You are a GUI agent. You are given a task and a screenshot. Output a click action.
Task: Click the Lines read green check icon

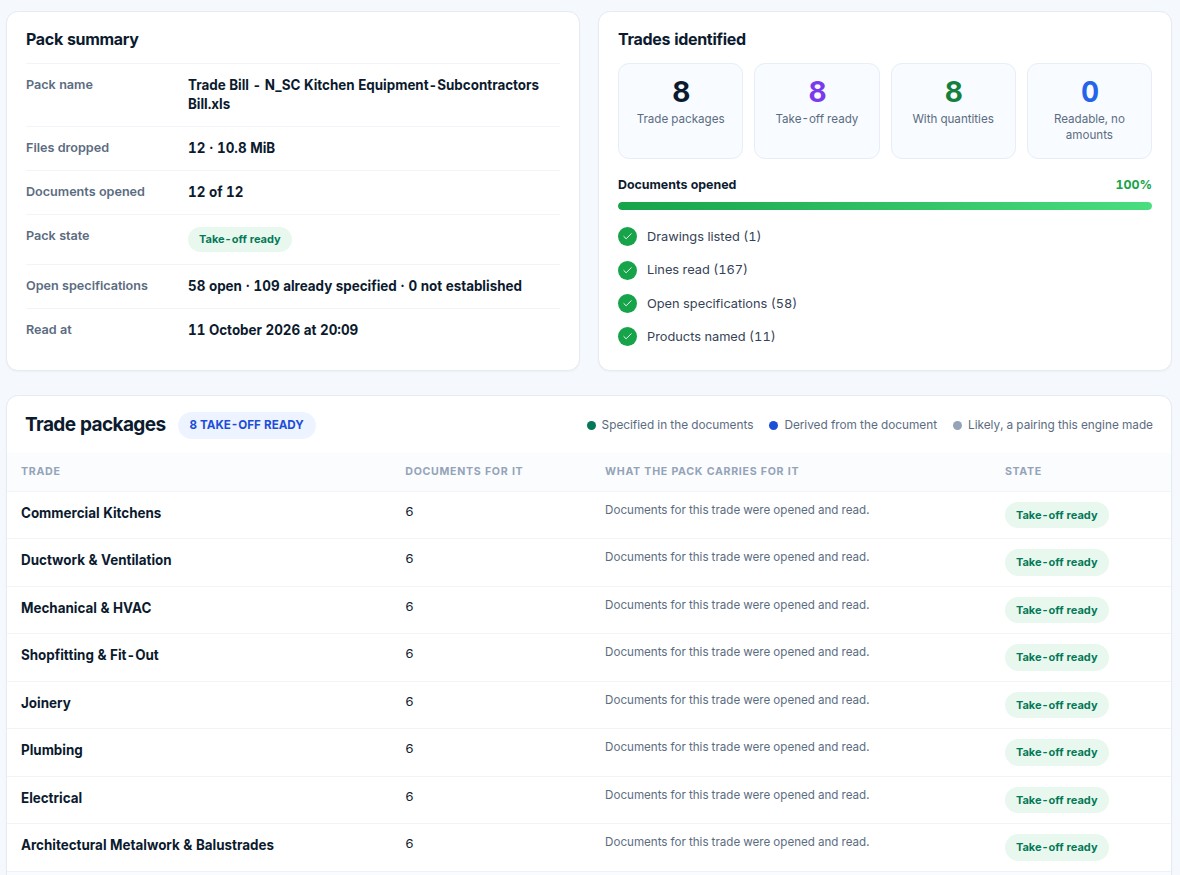[627, 270]
